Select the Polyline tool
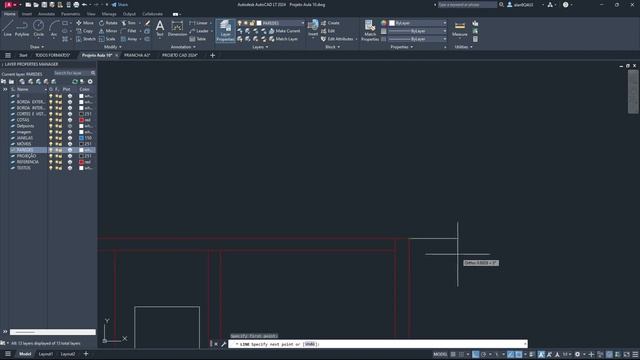This screenshot has height=360, width=640. (22, 29)
